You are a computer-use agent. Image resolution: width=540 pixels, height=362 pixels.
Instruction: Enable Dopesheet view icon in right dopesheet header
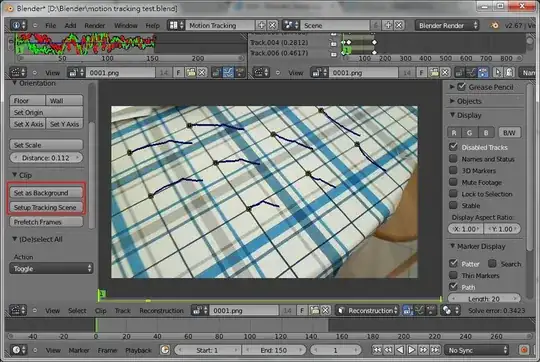[x=483, y=73]
